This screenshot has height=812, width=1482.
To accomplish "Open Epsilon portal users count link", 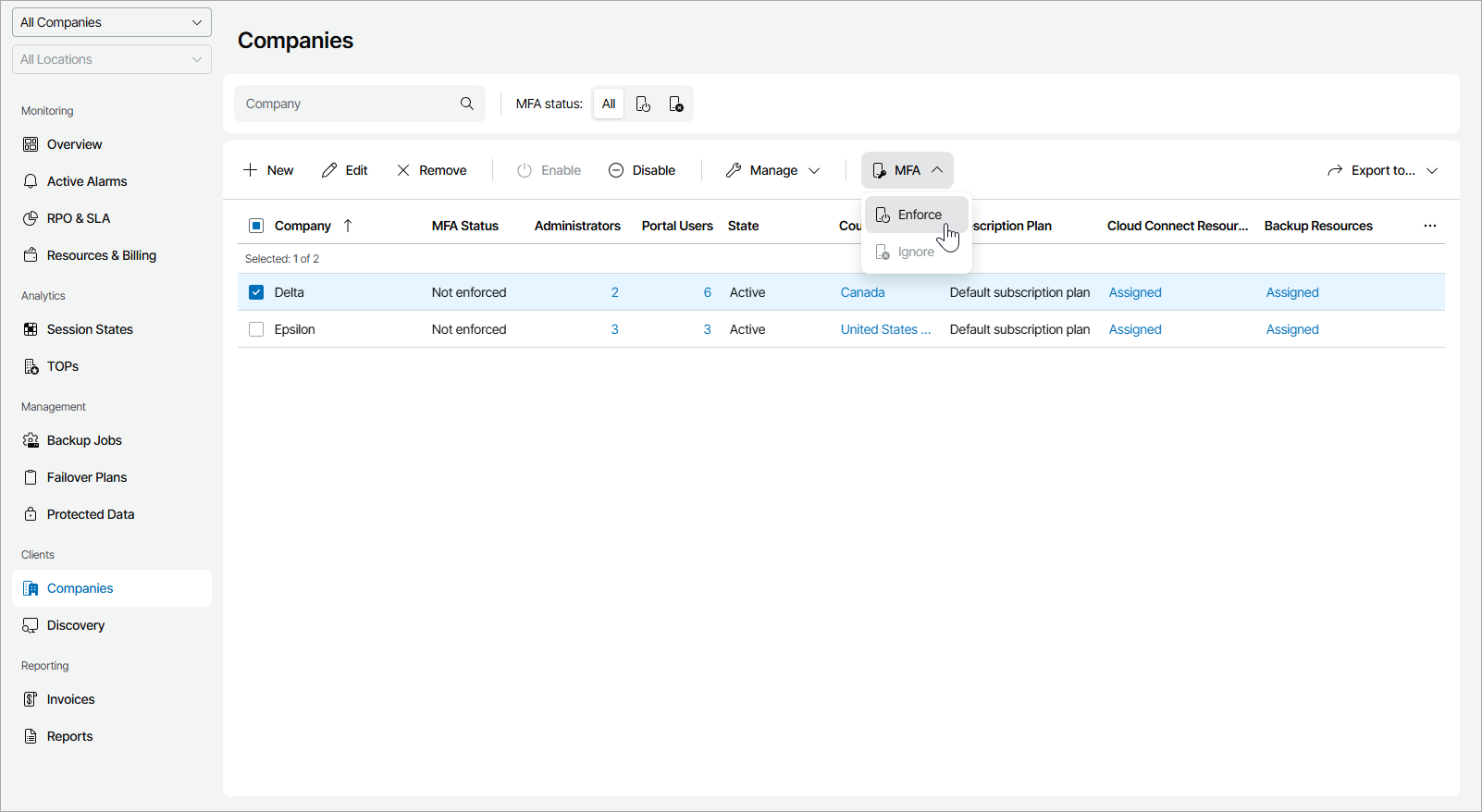I will point(708,329).
